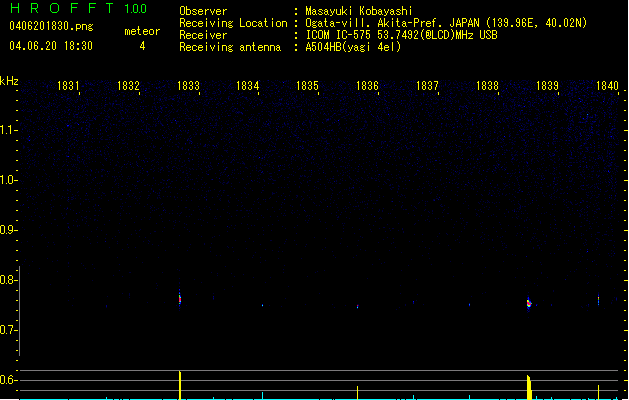Click the 1833 time axis label
The height and width of the screenshot is (400, 629).
(188, 86)
